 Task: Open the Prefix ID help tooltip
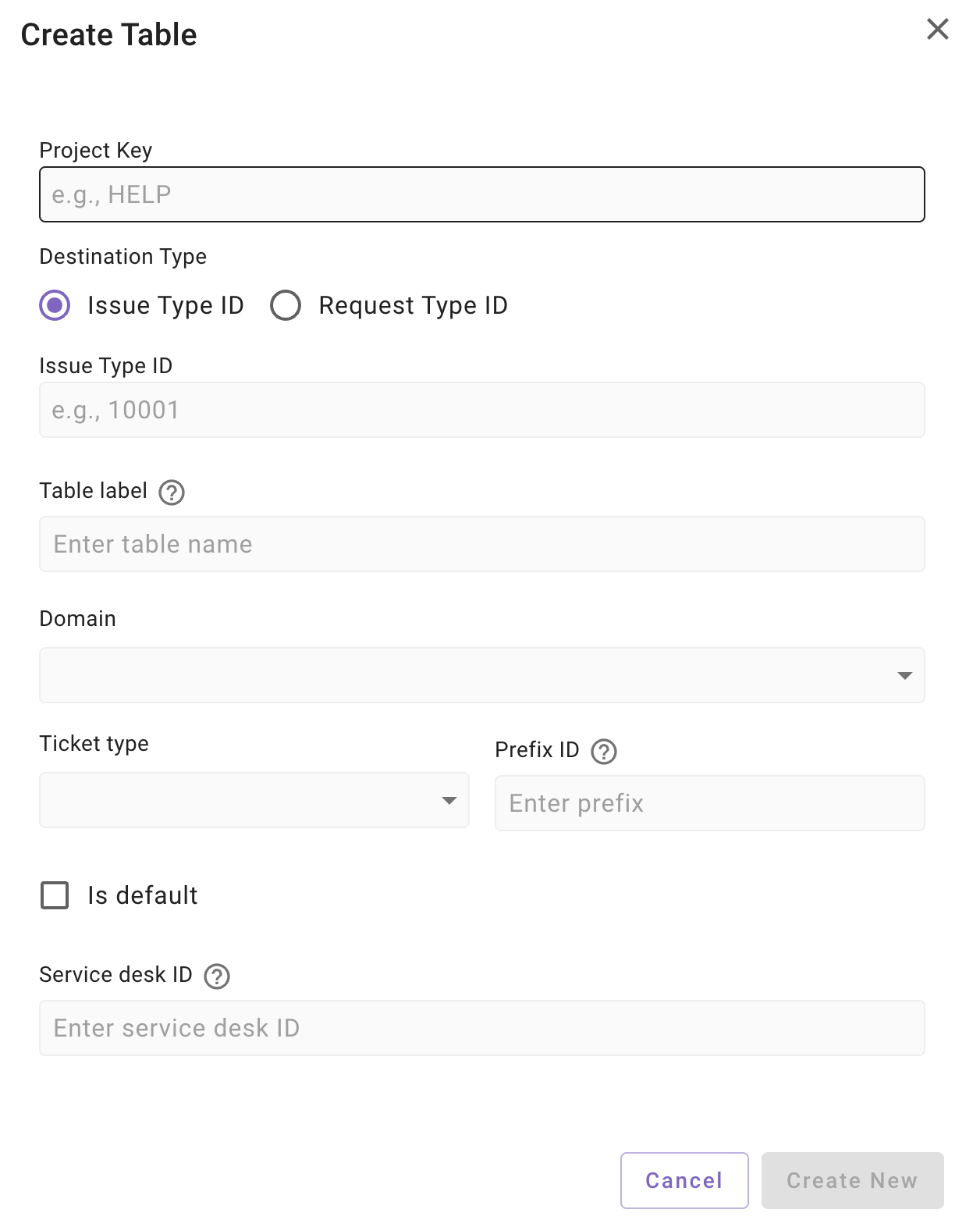coord(604,752)
